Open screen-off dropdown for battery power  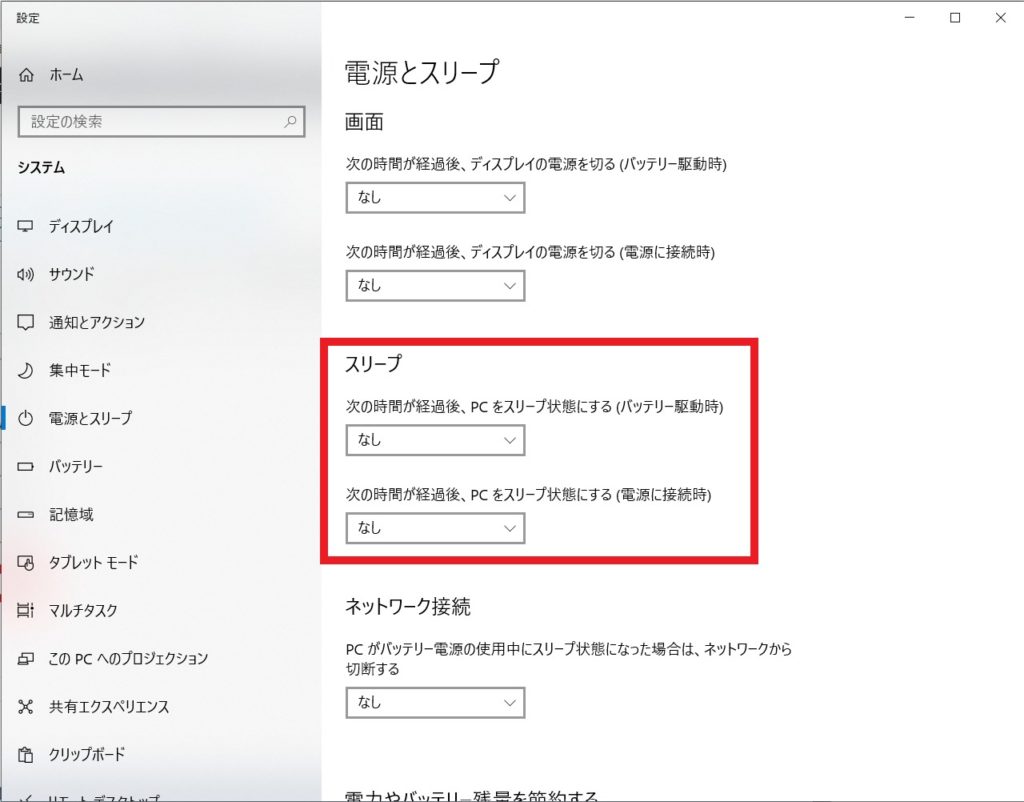click(x=435, y=198)
